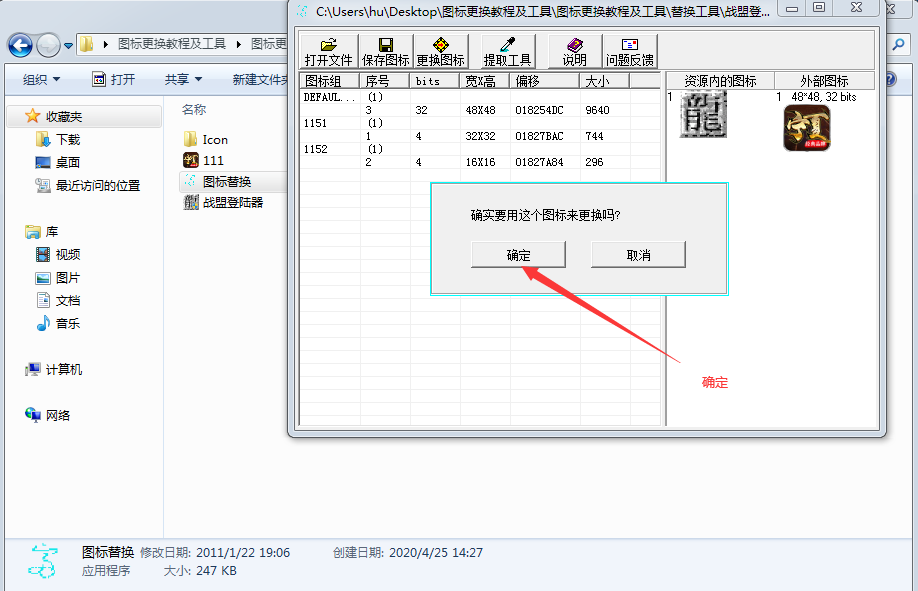Click the 资源内的图标 panel header
The image size is (918, 591).
pyautogui.click(x=720, y=81)
